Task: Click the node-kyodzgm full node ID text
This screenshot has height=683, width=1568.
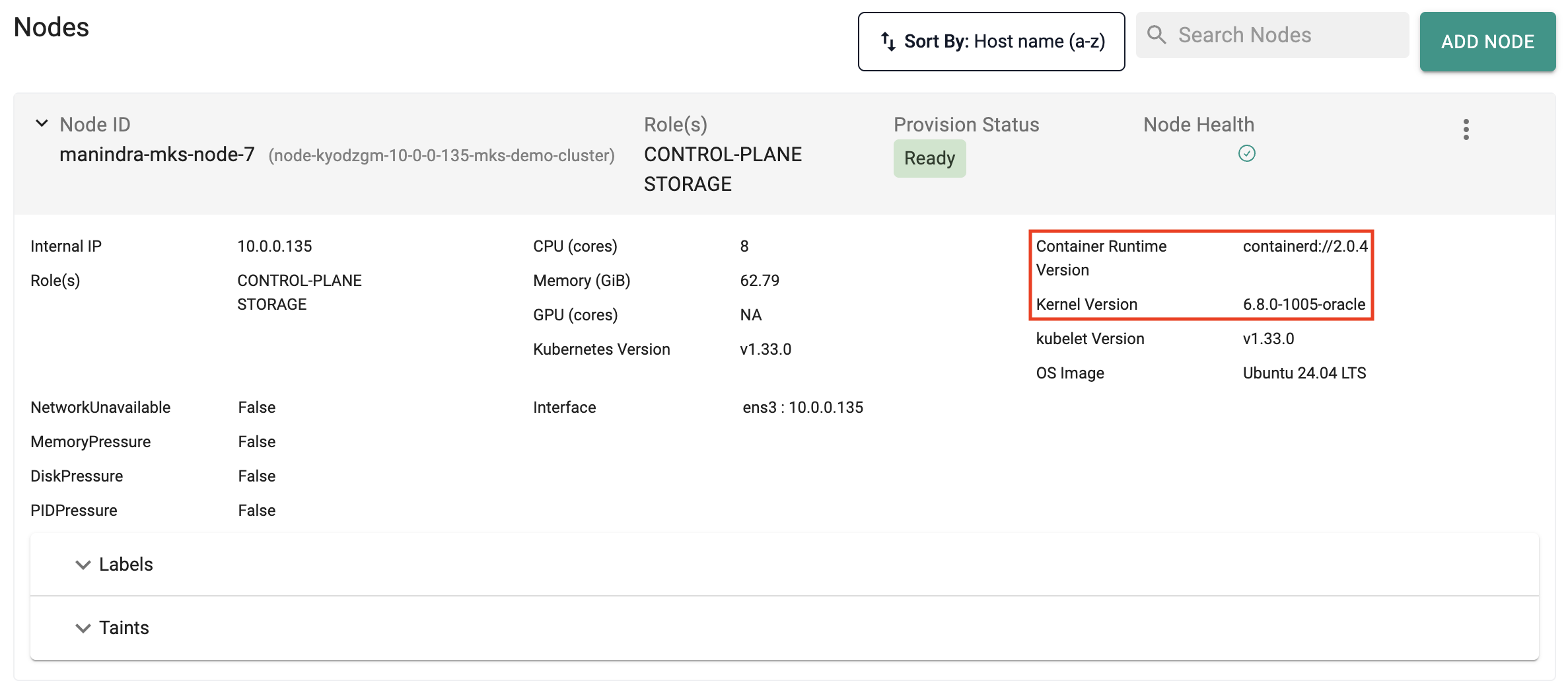Action: point(441,156)
